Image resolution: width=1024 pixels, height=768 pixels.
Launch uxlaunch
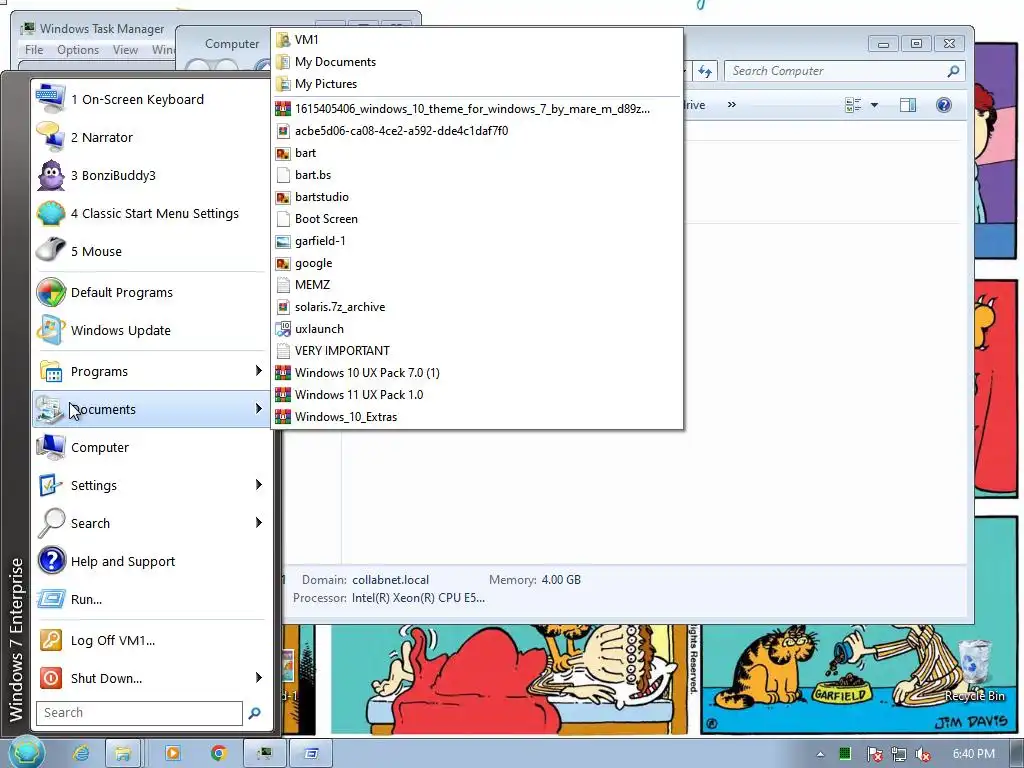coord(477,328)
